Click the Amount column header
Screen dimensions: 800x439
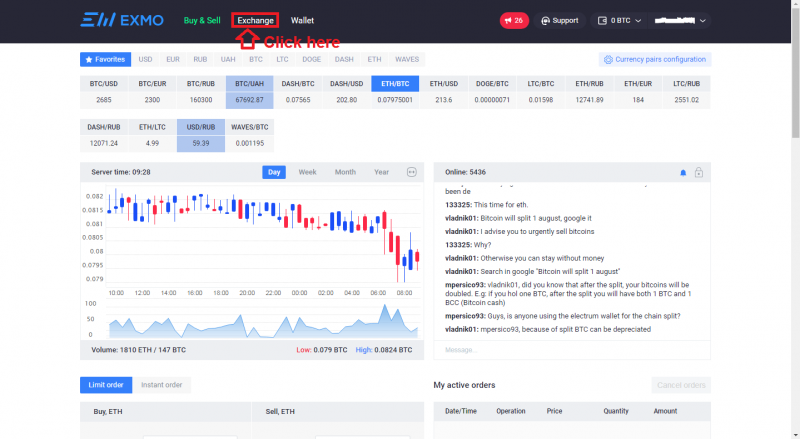pos(665,411)
